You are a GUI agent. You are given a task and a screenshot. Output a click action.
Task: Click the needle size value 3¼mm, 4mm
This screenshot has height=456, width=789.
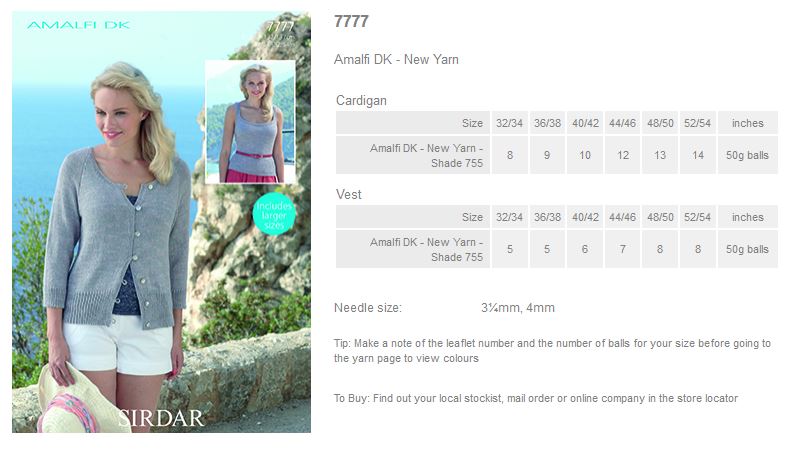click(518, 308)
